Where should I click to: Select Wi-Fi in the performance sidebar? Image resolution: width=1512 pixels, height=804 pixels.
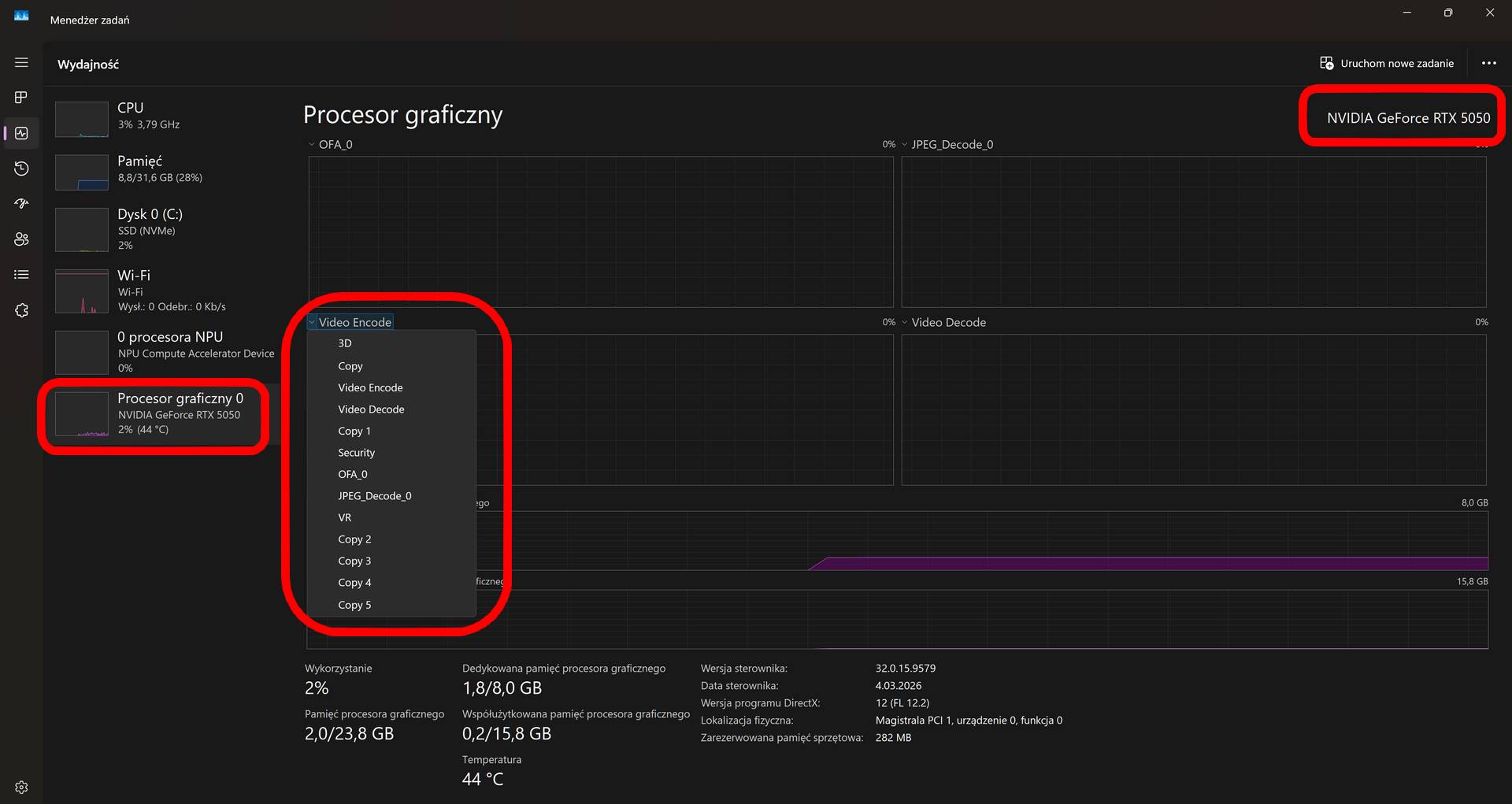pos(161,291)
